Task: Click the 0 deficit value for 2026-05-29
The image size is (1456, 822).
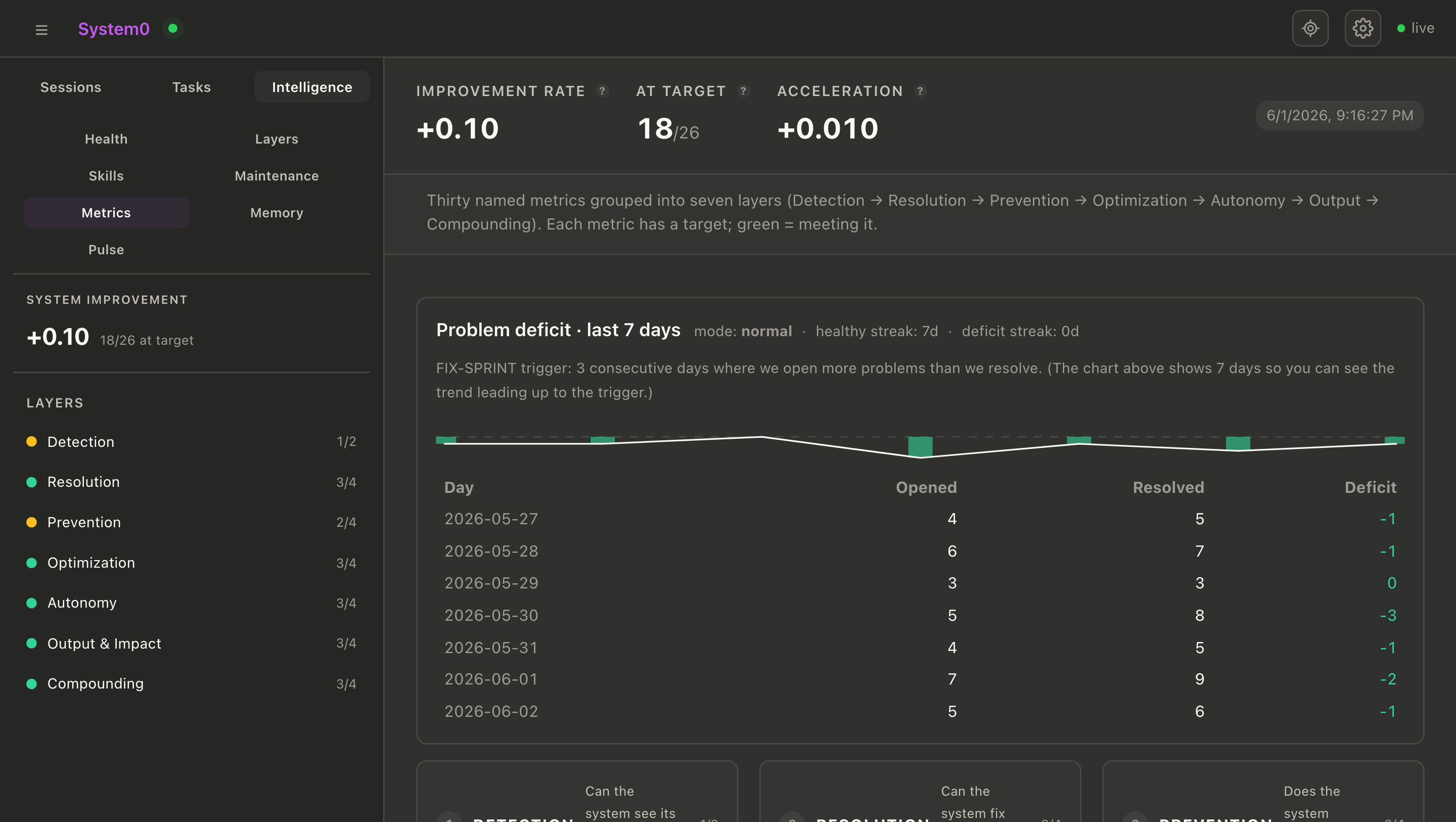Action: coord(1392,583)
